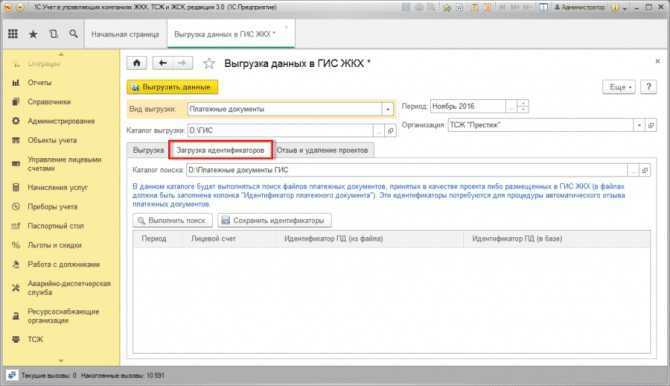
Task: Expand the Вид выгрузки dropdown arrow
Action: coord(387,109)
